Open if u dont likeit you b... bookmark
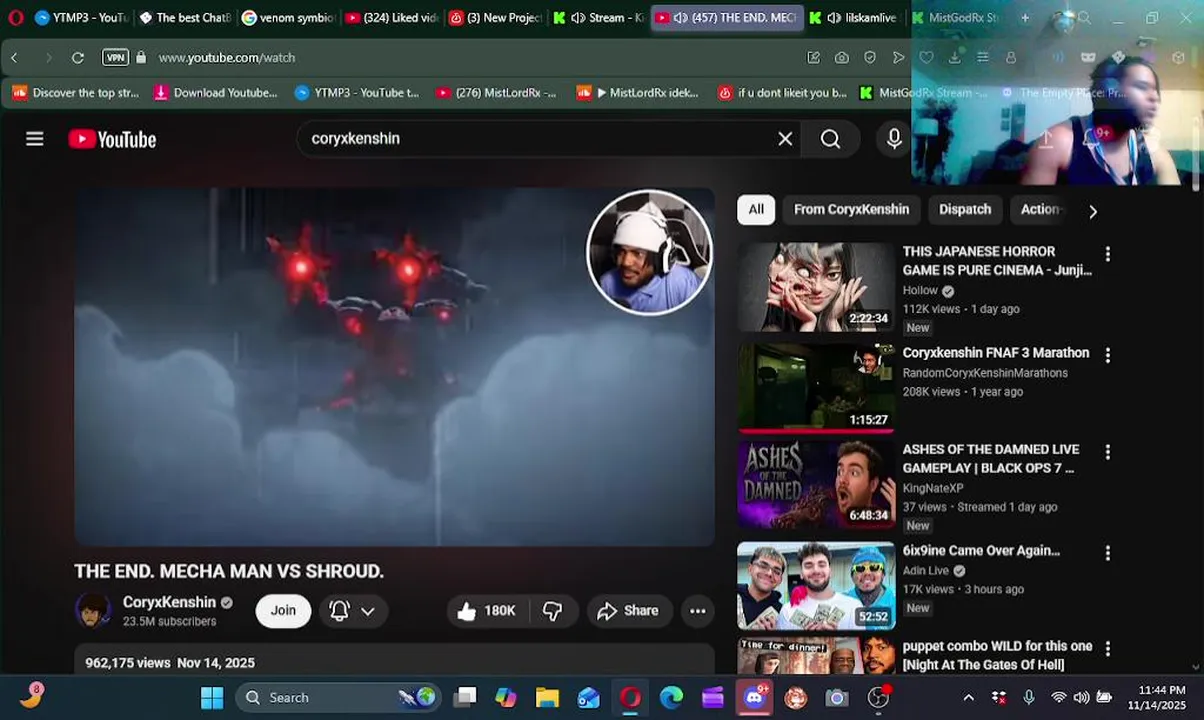Viewport: 1204px width, 720px height. pyautogui.click(x=782, y=93)
